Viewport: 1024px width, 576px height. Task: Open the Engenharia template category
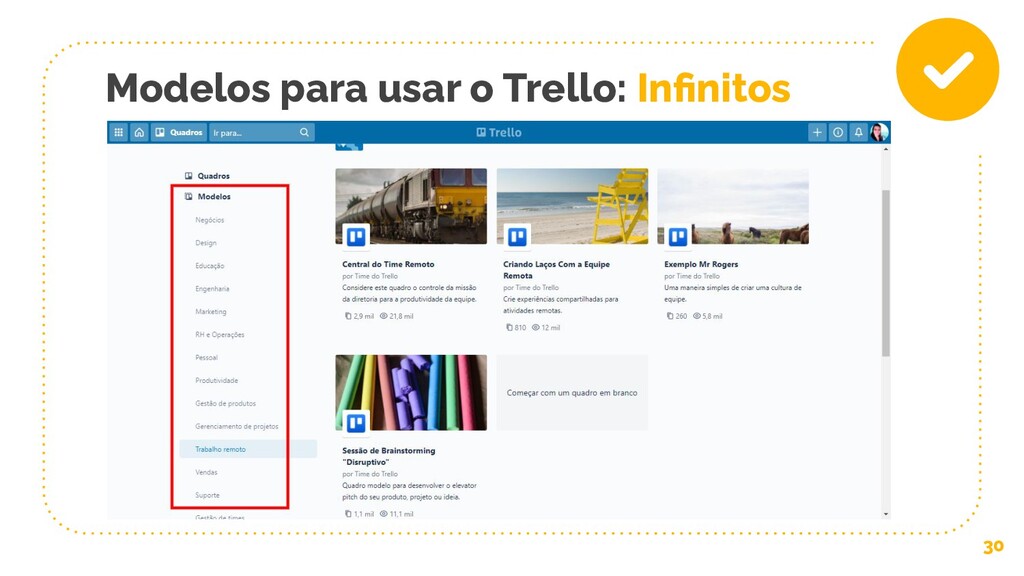point(212,289)
